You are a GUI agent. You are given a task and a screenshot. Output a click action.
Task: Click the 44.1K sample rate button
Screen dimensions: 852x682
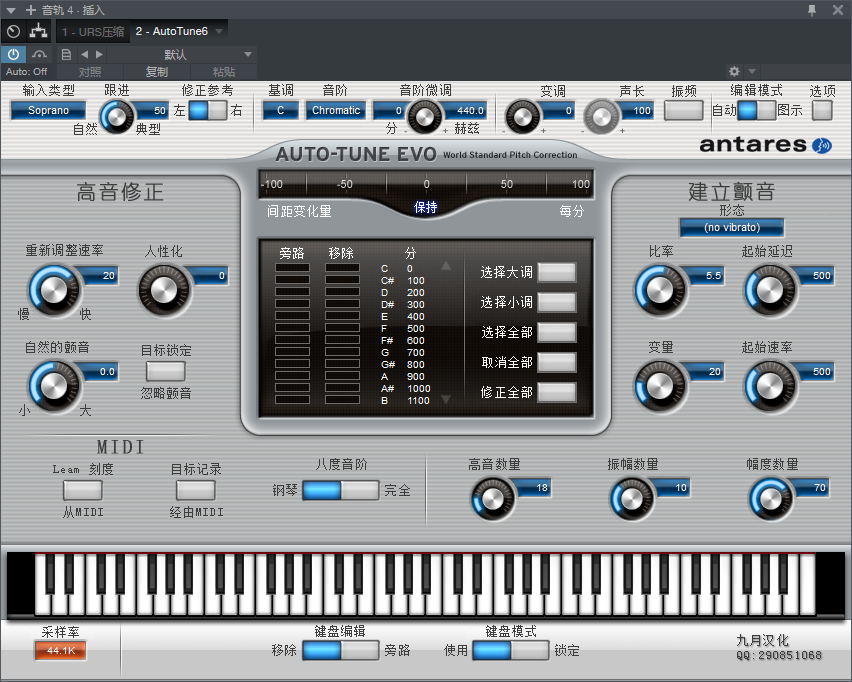point(61,650)
